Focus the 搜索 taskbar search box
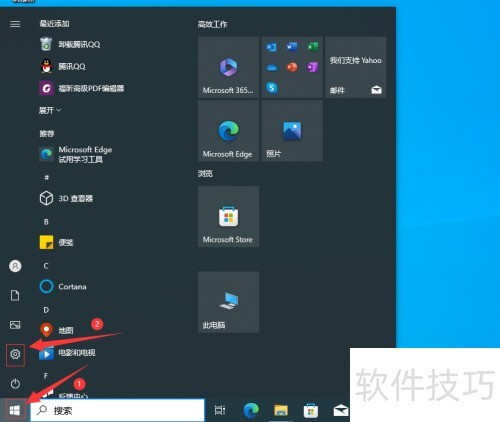The height and width of the screenshot is (422, 500). pos(117,410)
